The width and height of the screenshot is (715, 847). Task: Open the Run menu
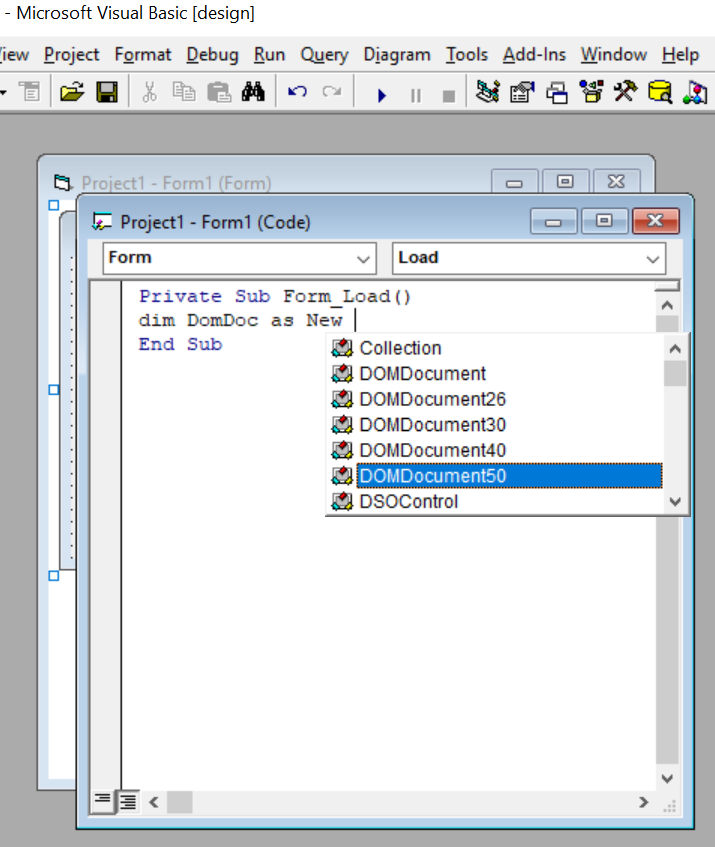coord(269,55)
